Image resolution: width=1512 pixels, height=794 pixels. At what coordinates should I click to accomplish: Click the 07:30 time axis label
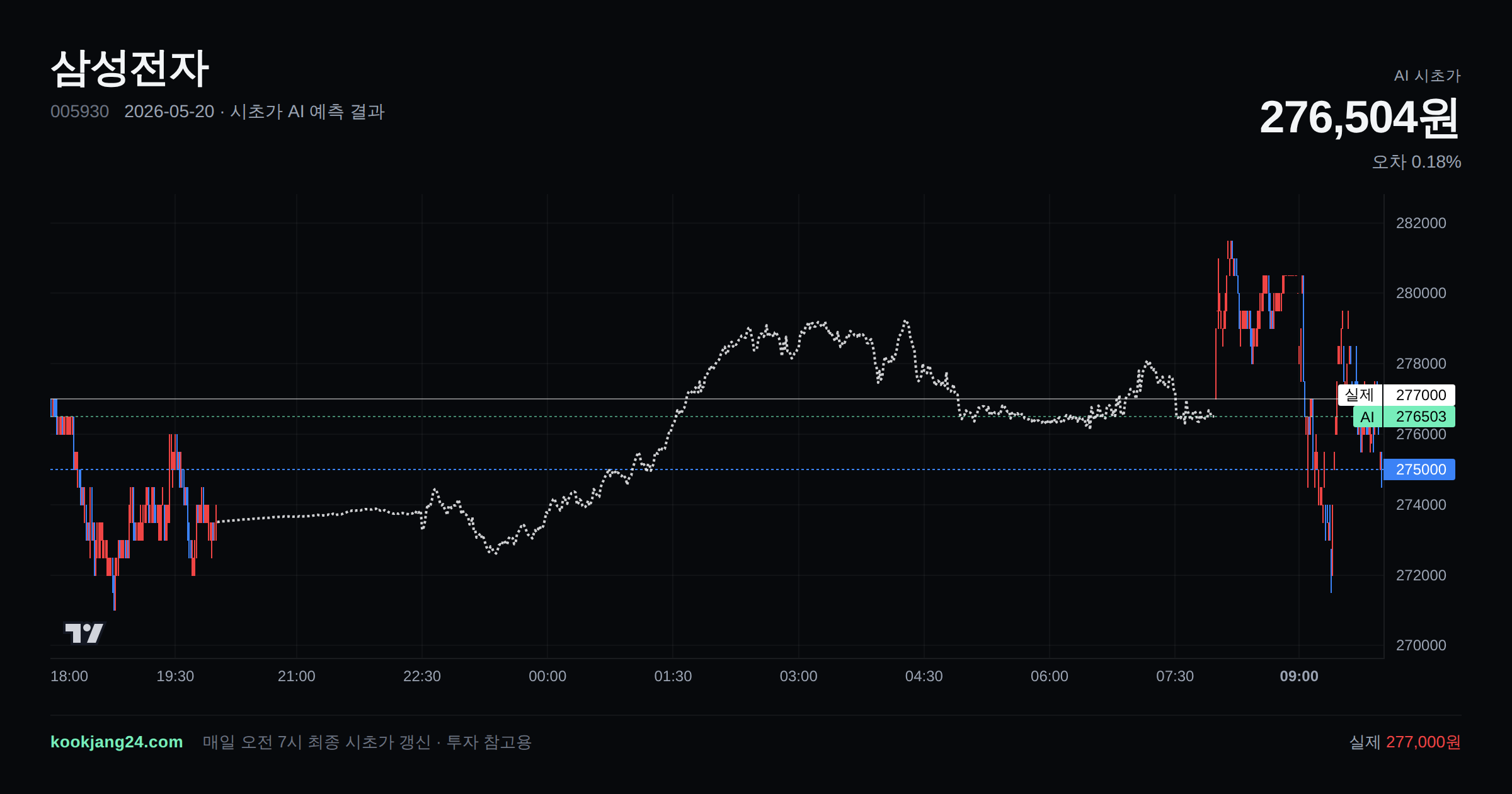[x=1175, y=676]
